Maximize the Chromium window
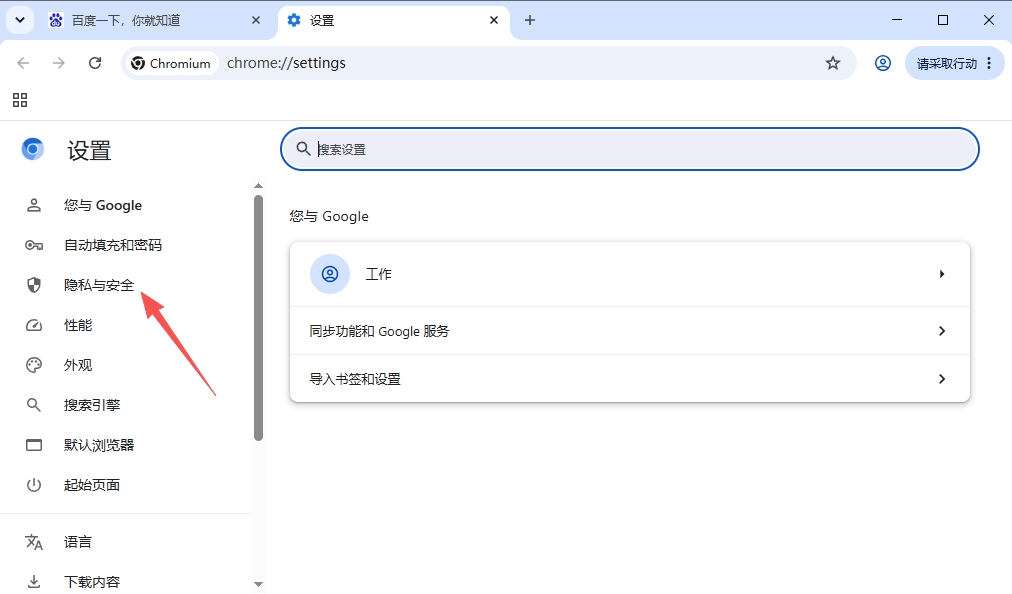The image size is (1012, 594). (943, 20)
